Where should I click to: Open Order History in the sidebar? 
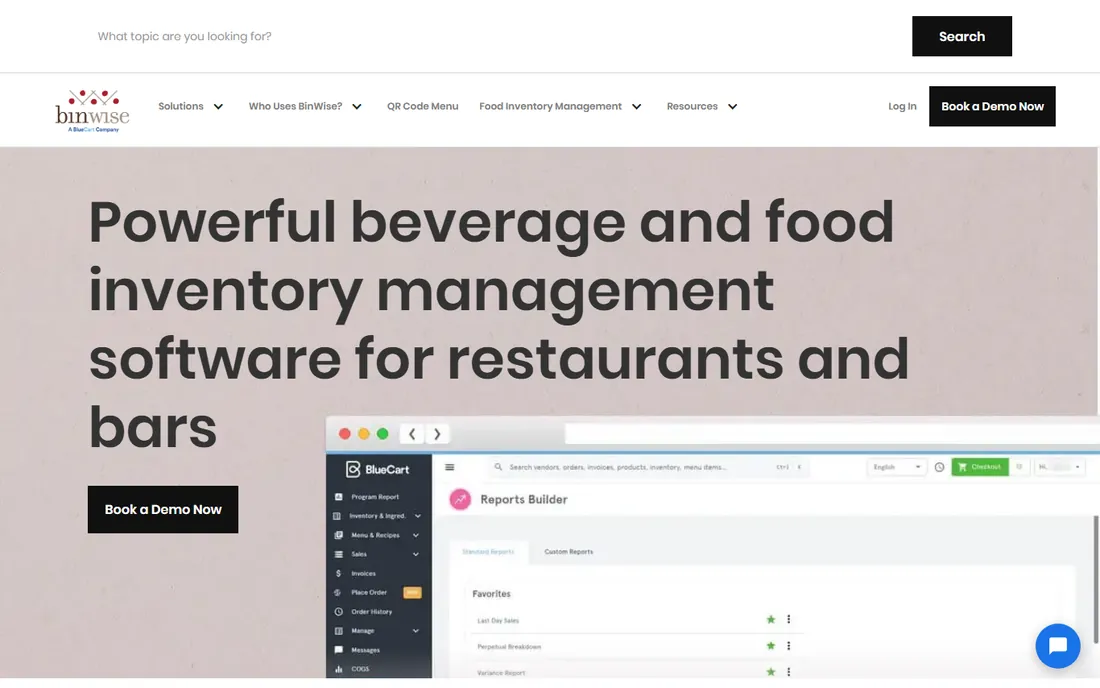pos(371,612)
